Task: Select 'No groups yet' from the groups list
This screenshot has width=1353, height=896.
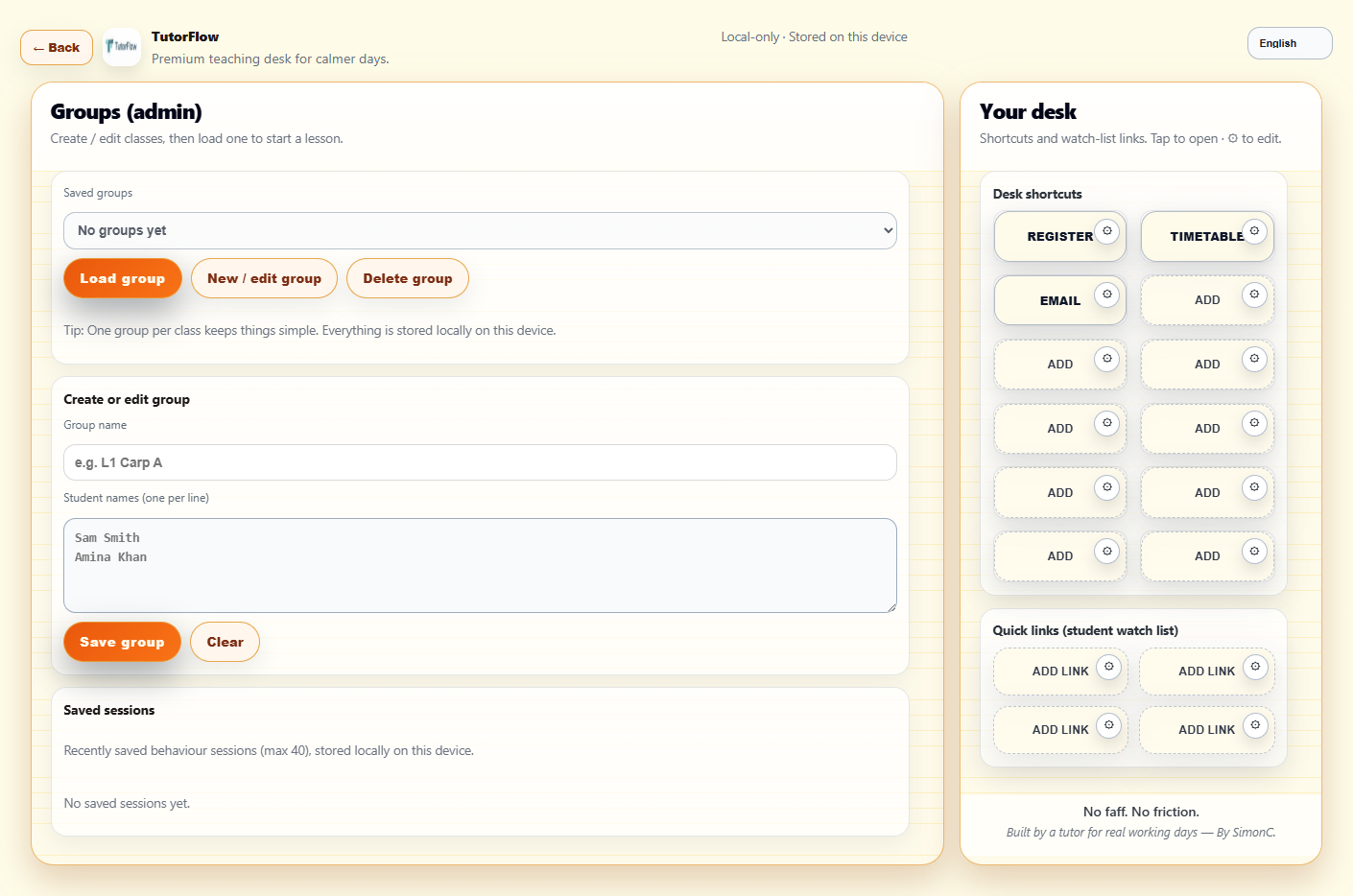Action: 480,230
